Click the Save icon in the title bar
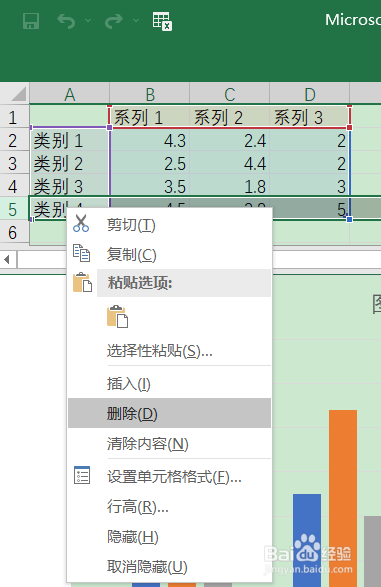Viewport: 381px width, 587px height. (31, 21)
